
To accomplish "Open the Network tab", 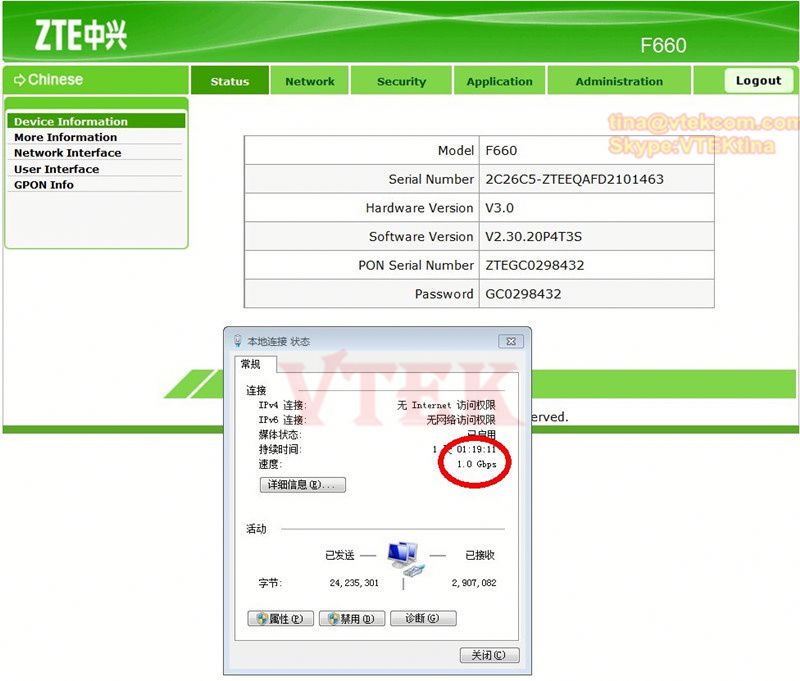I will (x=310, y=81).
